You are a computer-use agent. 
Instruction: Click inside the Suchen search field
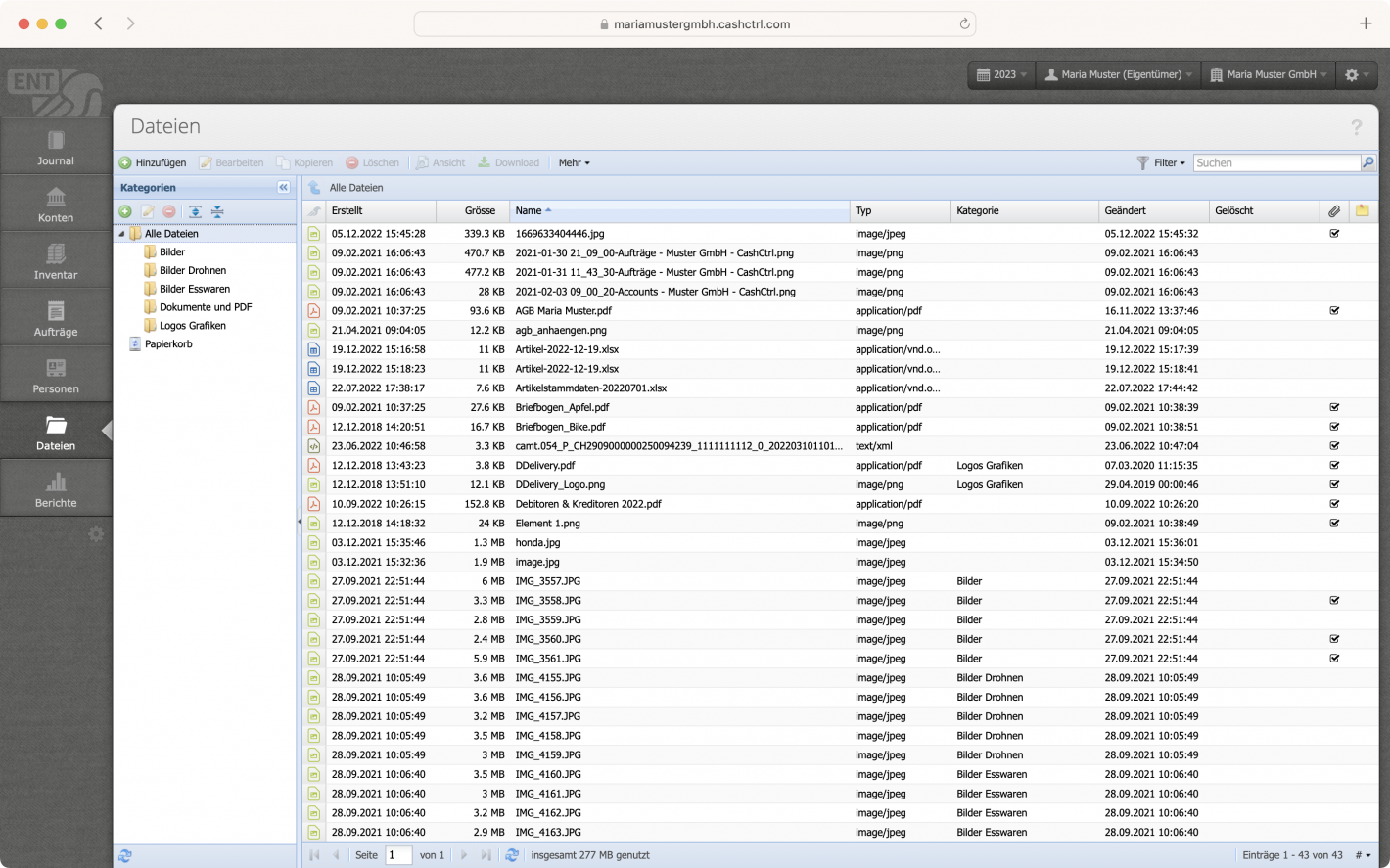[x=1273, y=162]
